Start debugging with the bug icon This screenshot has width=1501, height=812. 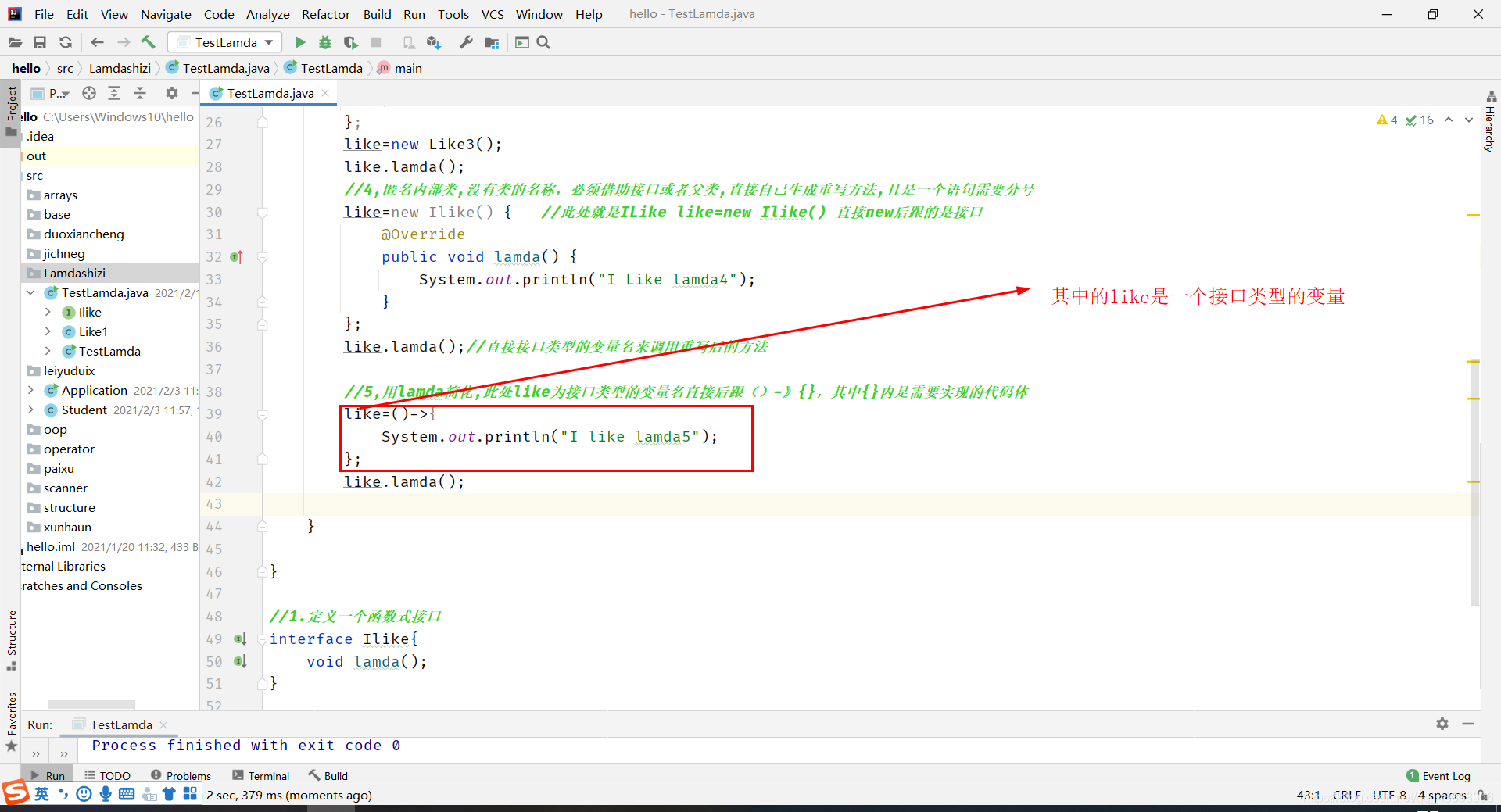point(325,42)
